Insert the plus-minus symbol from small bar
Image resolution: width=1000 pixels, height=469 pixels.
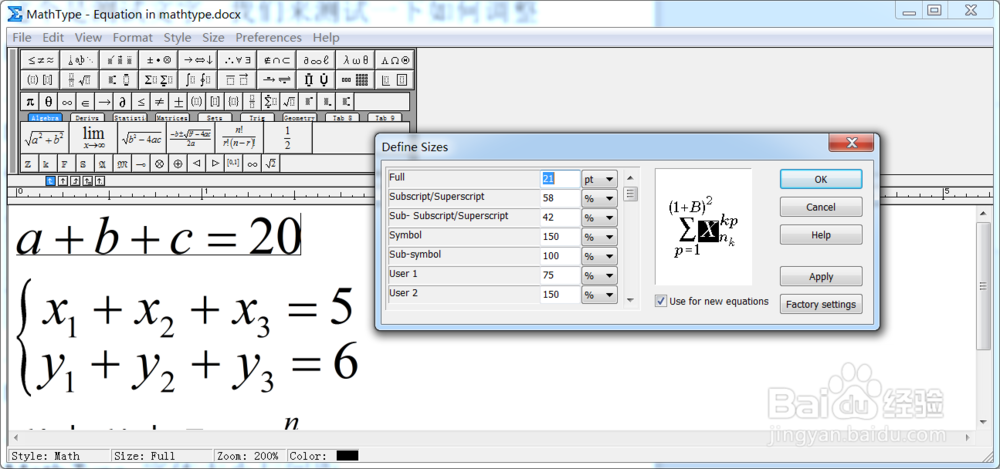tap(179, 101)
